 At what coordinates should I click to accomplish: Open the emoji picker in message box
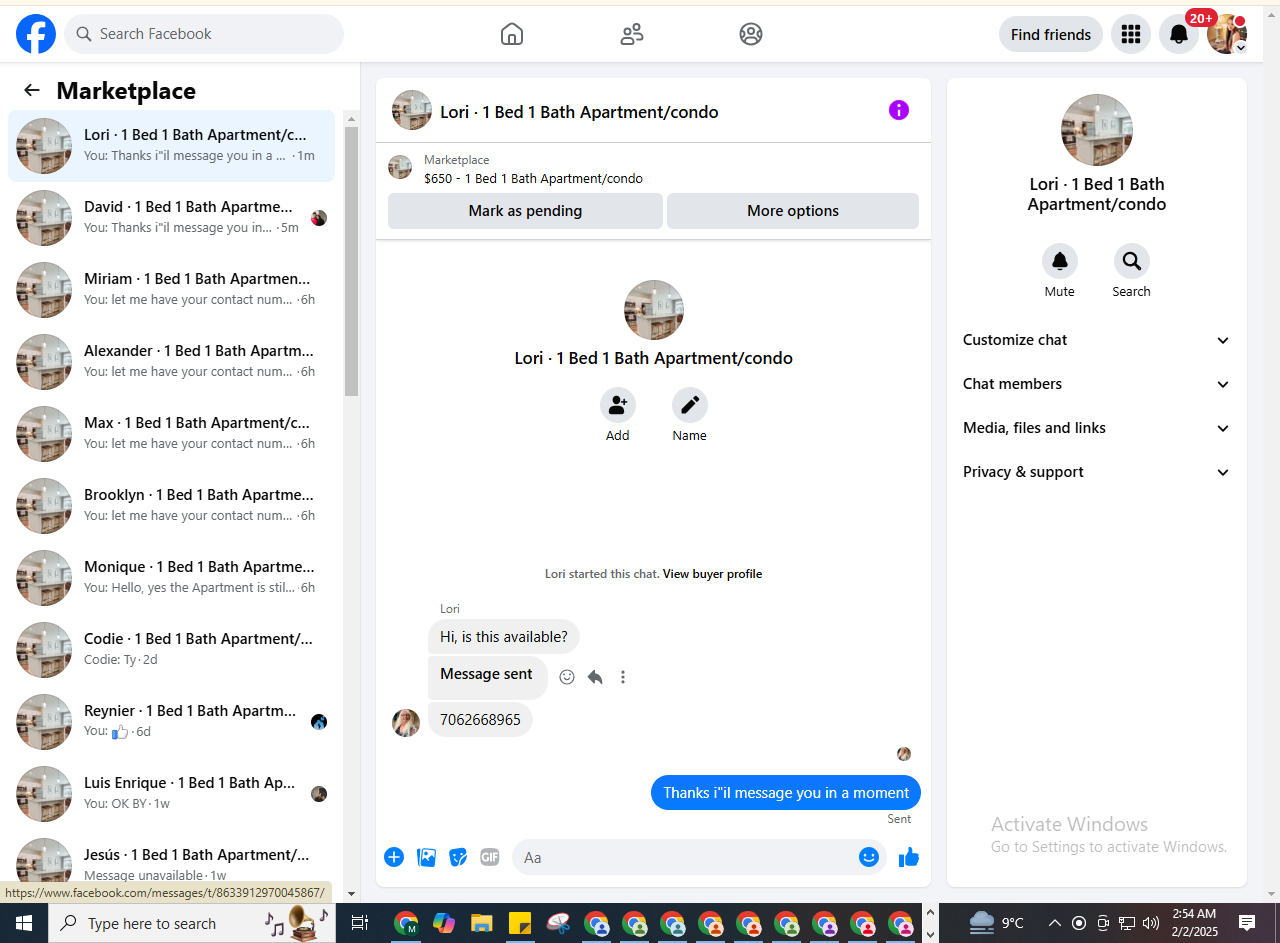pos(869,857)
